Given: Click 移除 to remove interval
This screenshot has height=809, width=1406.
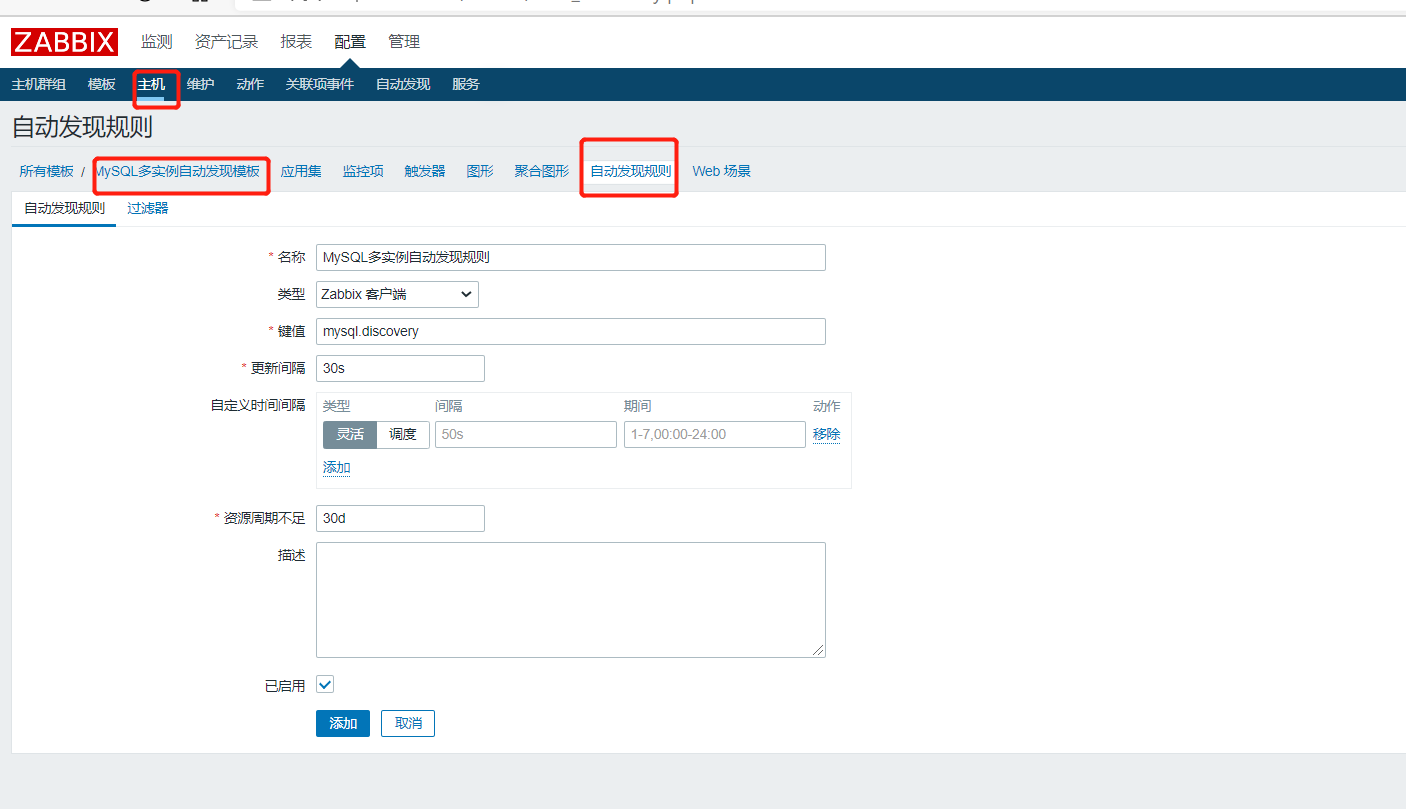Looking at the screenshot, I should coord(827,434).
